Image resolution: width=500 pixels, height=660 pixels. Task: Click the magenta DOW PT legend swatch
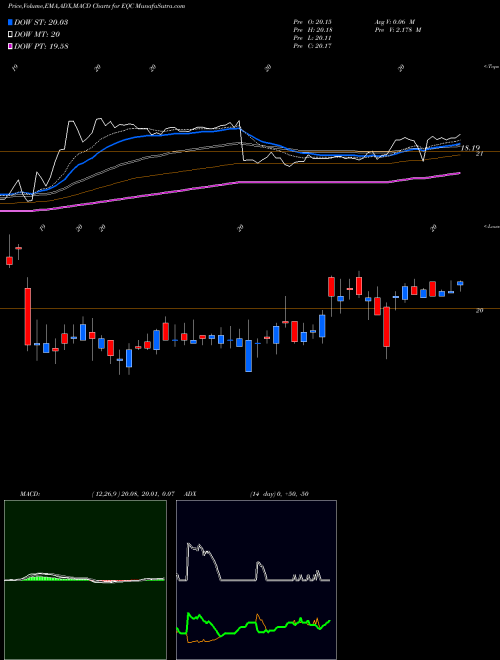[x=10, y=46]
